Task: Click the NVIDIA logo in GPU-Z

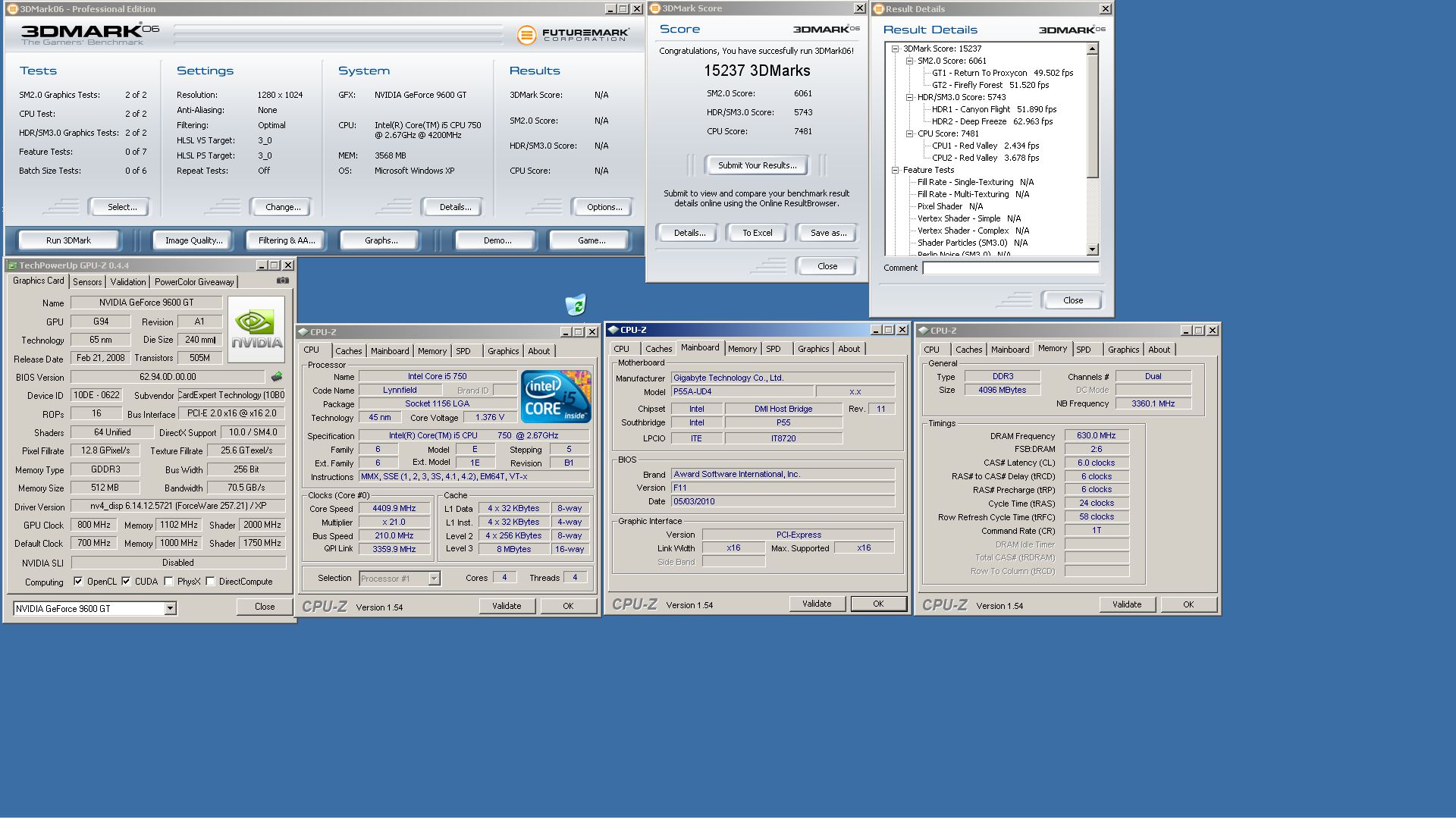Action: tap(256, 328)
